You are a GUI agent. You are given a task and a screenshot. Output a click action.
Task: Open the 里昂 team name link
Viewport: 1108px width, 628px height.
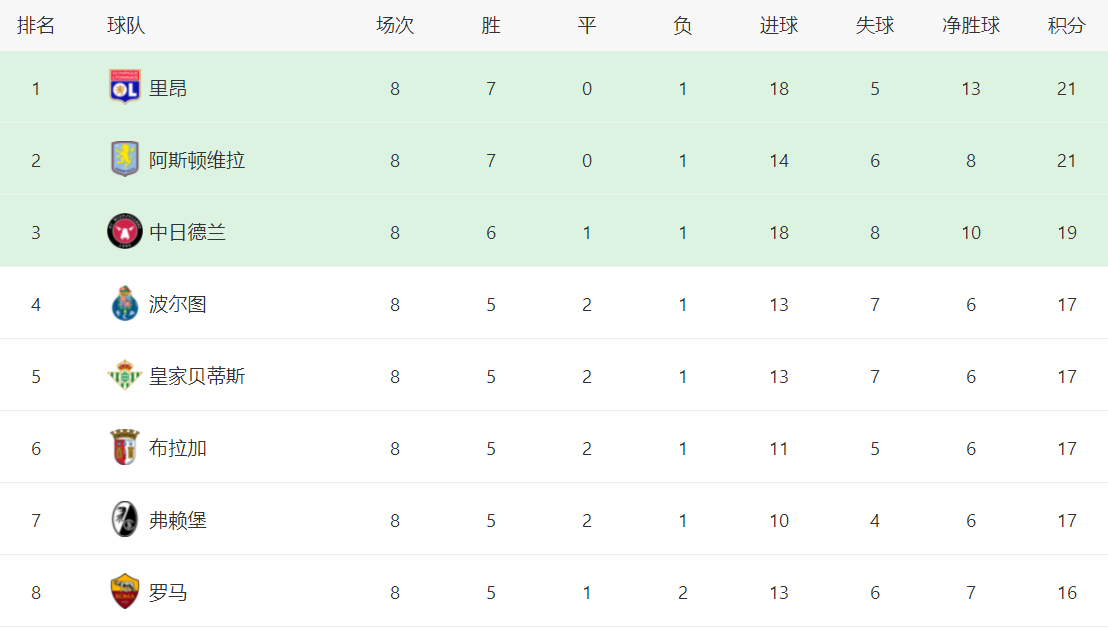pyautogui.click(x=168, y=88)
